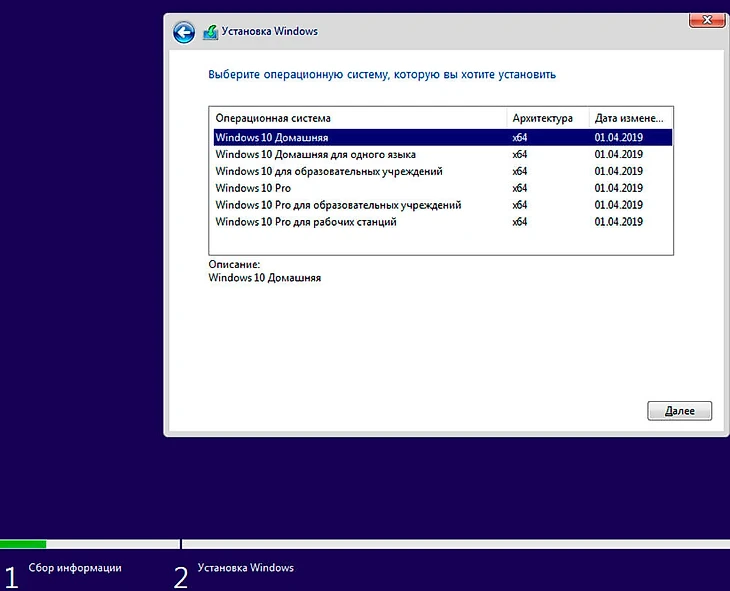Pick Windows 10 Pro для образовательных учреждений
The width and height of the screenshot is (730, 591).
pyautogui.click(x=338, y=205)
